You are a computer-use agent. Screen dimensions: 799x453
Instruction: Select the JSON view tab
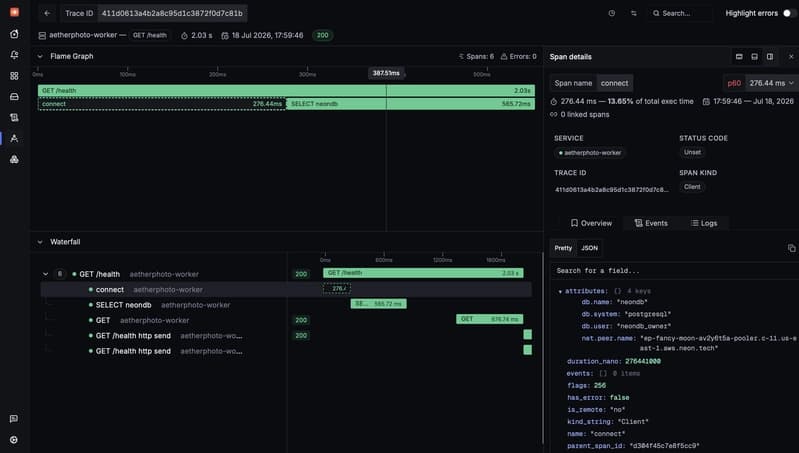[x=590, y=248]
